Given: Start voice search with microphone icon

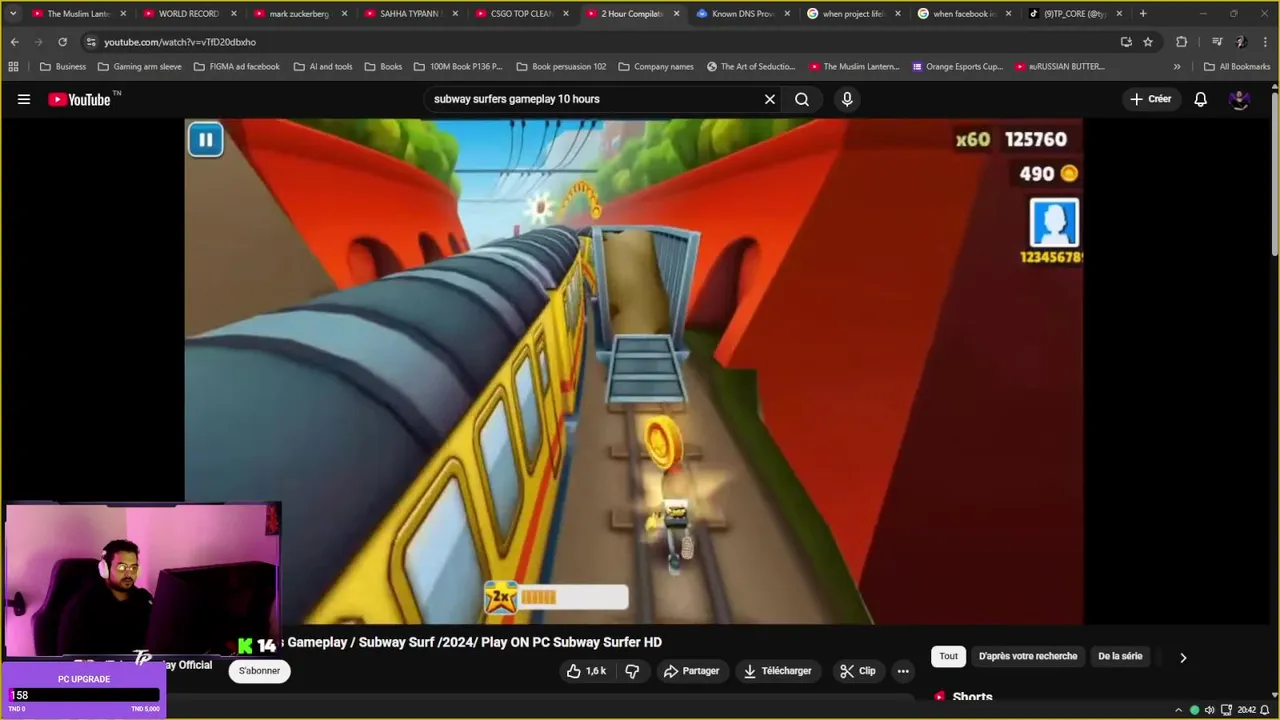Looking at the screenshot, I should pyautogui.click(x=847, y=99).
